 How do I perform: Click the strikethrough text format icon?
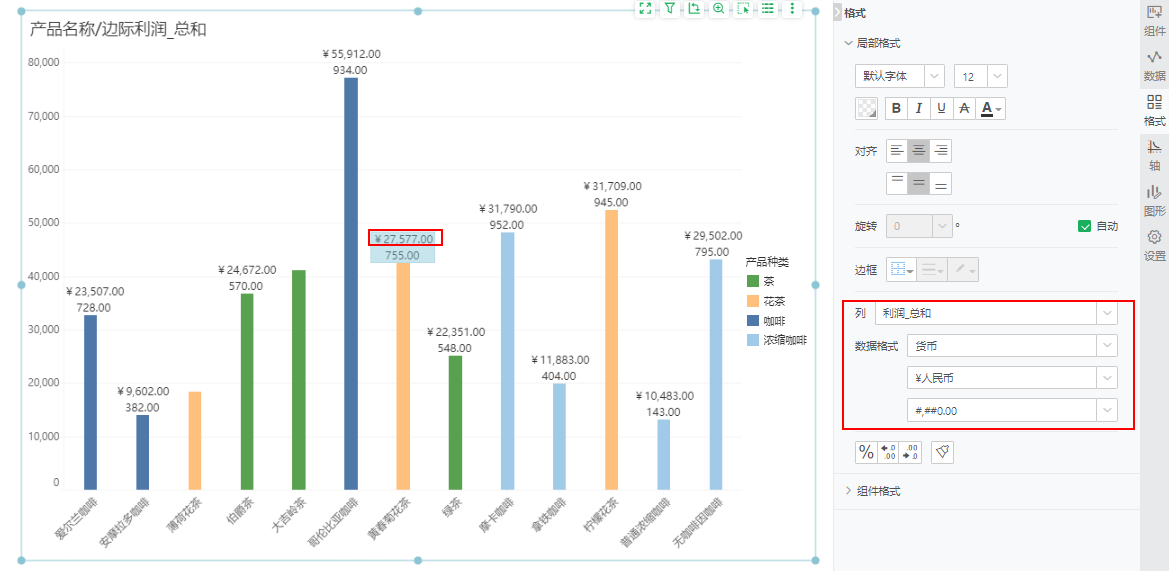click(964, 108)
